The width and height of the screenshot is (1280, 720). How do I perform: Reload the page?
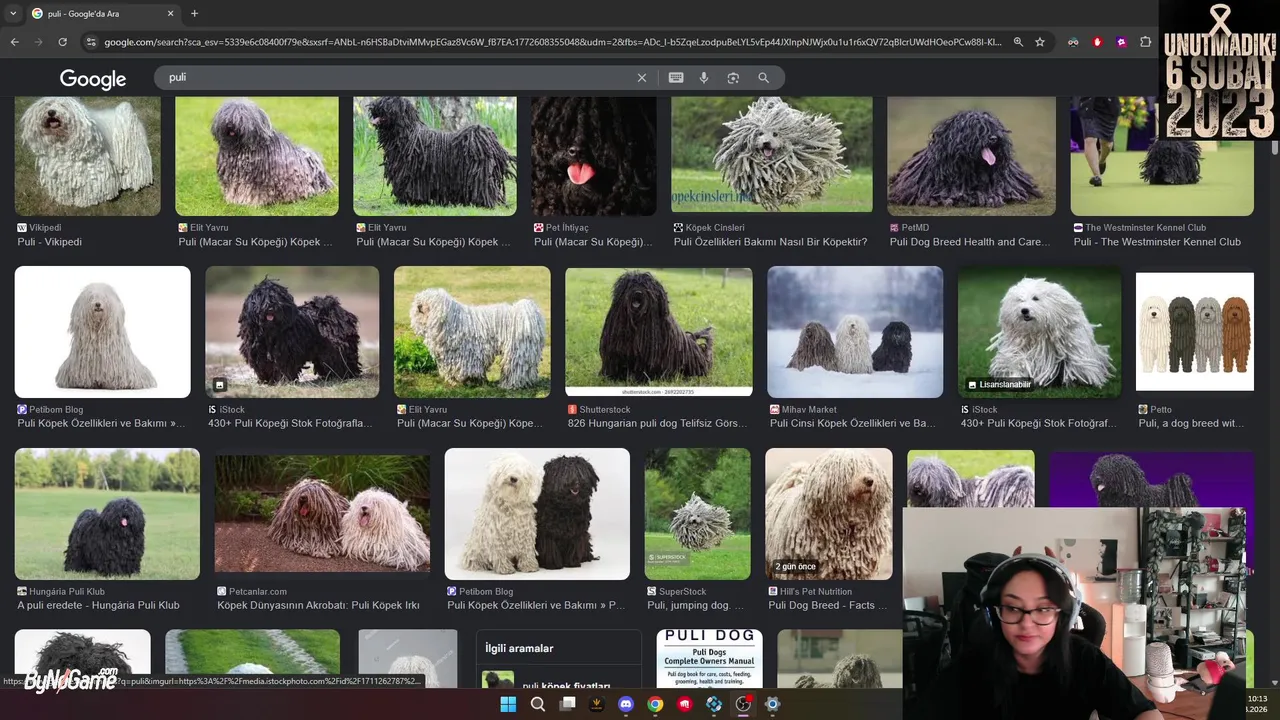pyautogui.click(x=62, y=42)
